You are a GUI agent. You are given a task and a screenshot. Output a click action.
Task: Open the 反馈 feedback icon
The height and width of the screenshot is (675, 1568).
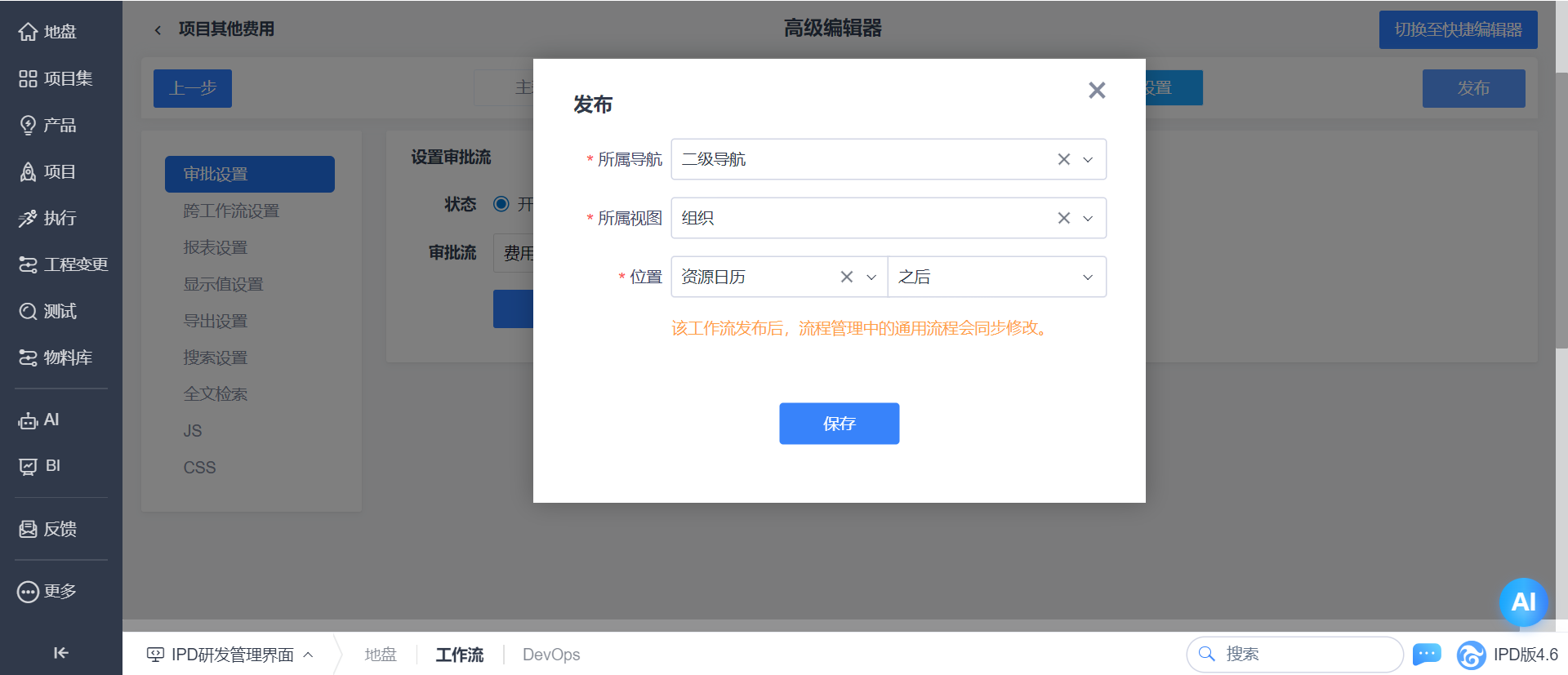tap(29, 529)
